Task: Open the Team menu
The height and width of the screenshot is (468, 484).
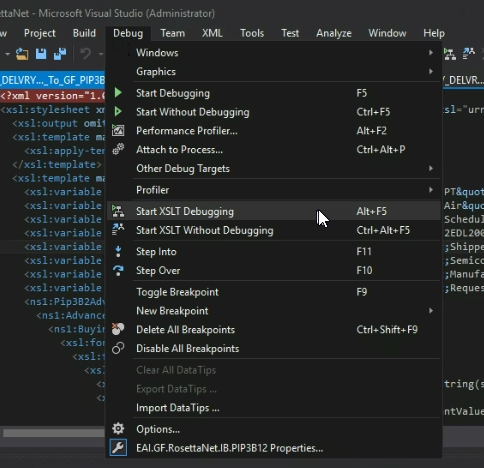Action: click(x=173, y=33)
